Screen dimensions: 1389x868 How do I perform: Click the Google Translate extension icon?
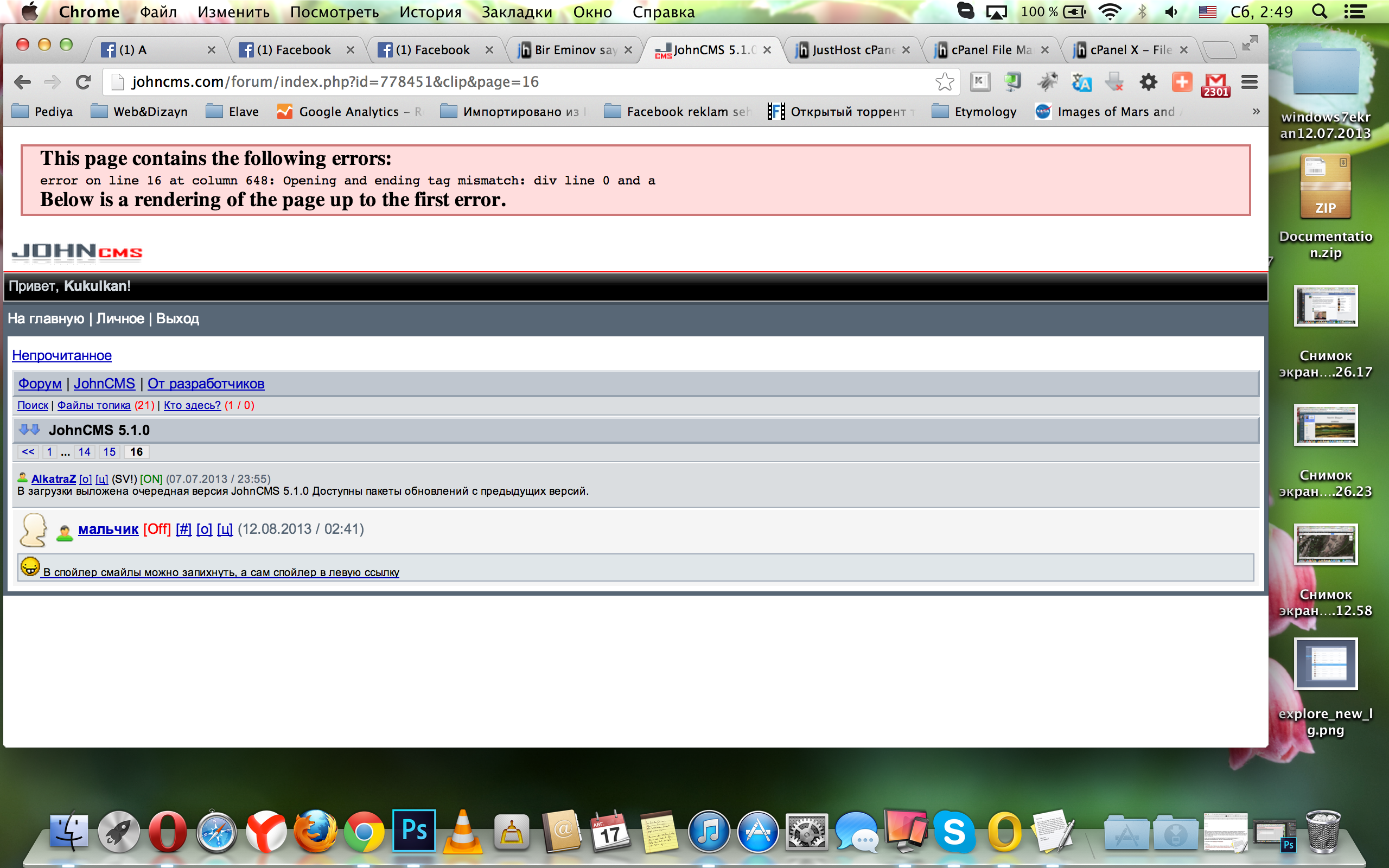(x=1081, y=82)
